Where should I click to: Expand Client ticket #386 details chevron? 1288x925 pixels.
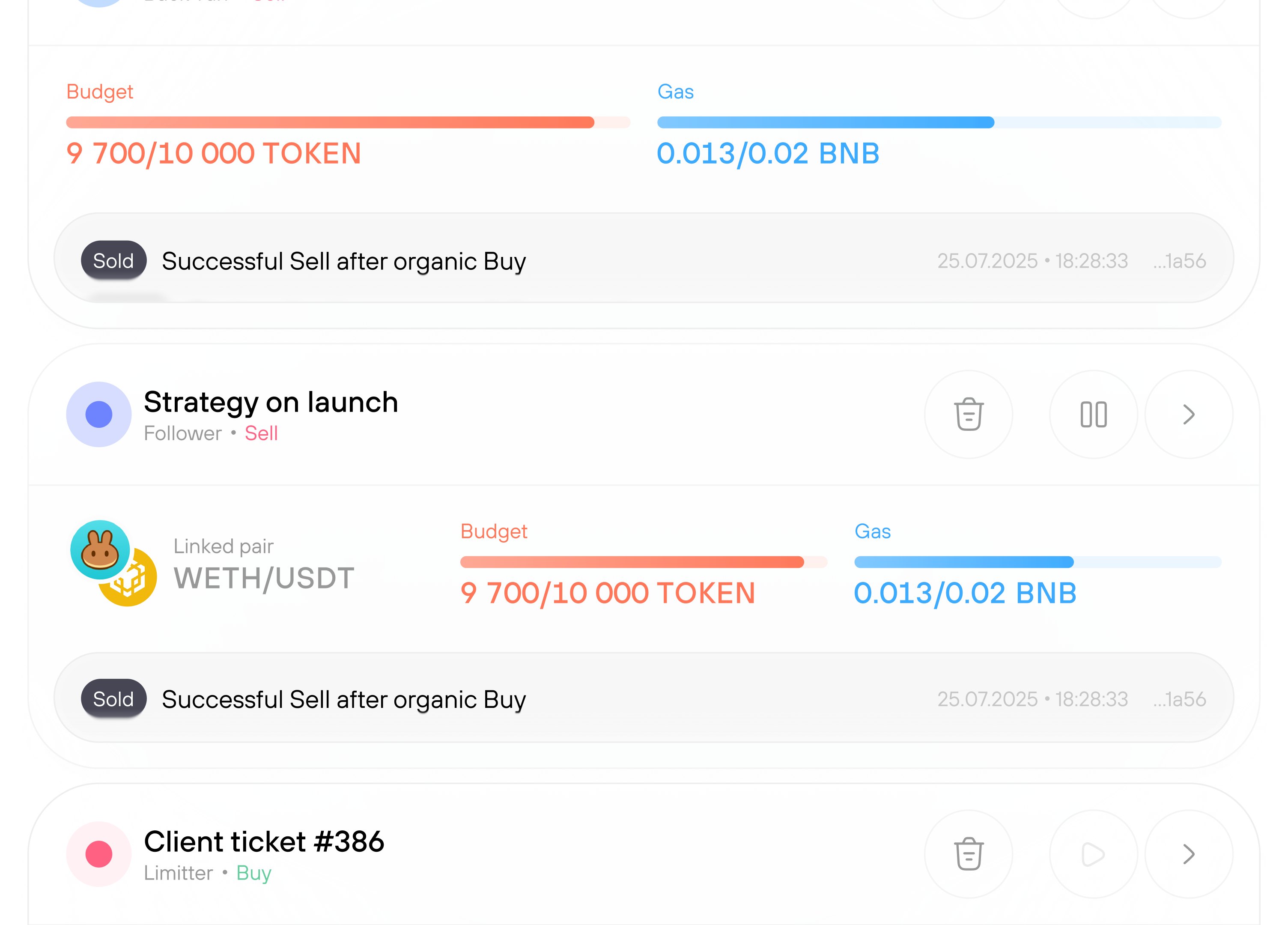click(x=1189, y=854)
